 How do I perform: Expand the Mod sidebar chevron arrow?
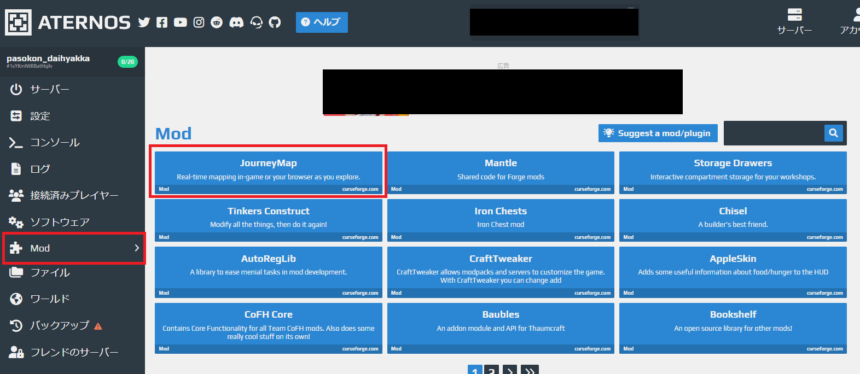(137, 248)
